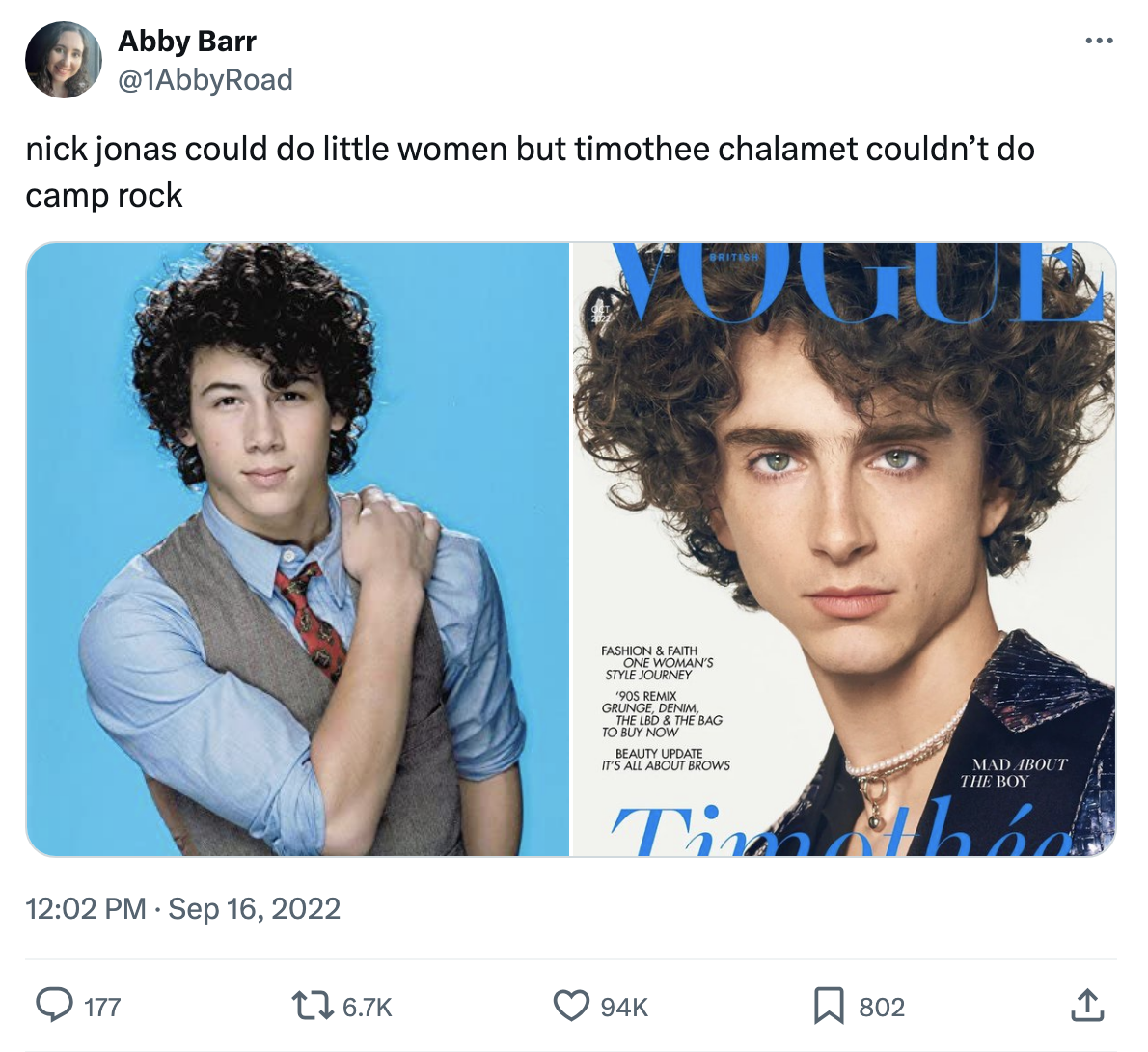The image size is (1148, 1052).
Task: Open the Sep 16, 2022 date
Action: click(254, 909)
